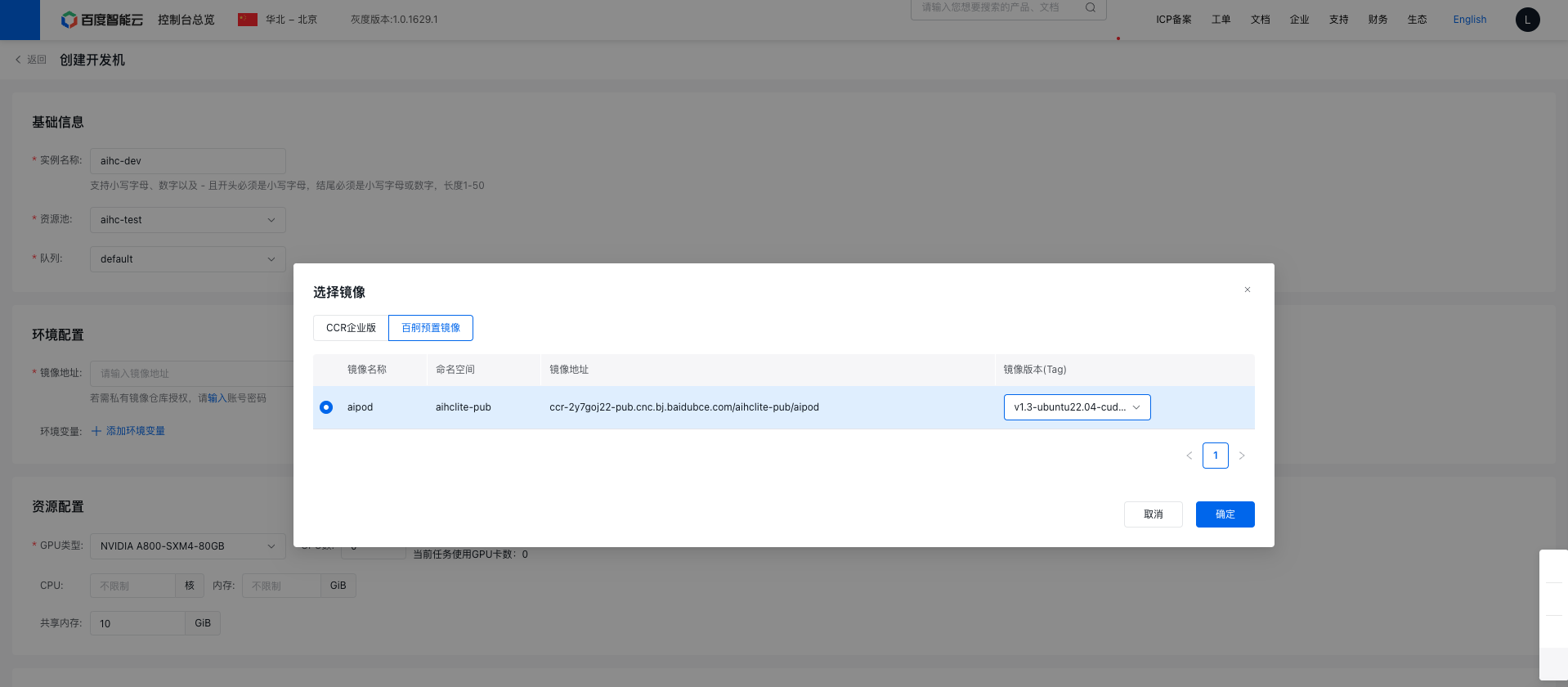
Task: Click the 实例名称 field with aihc-dev
Action: (x=188, y=161)
